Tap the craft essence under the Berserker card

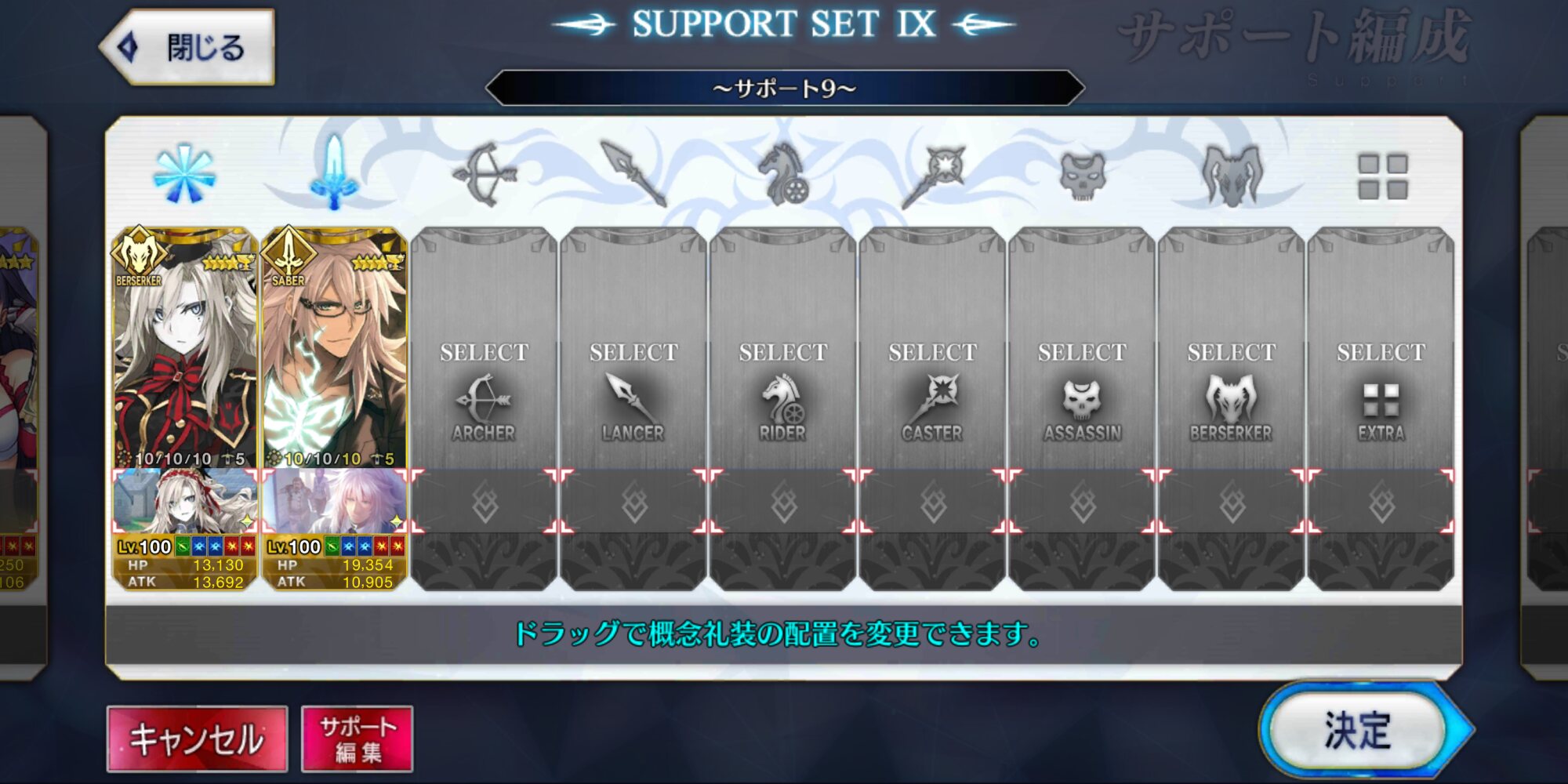185,501
